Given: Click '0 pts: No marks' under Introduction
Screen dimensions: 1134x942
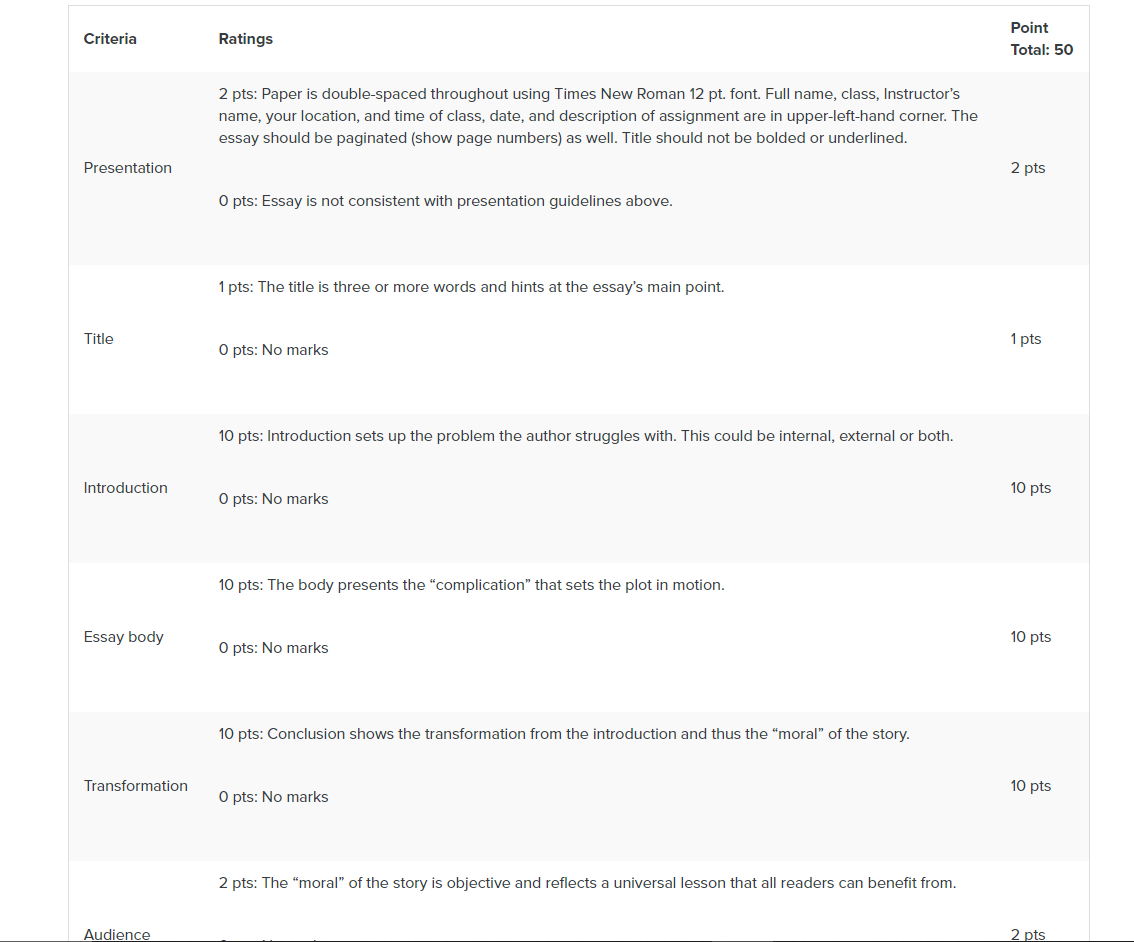Looking at the screenshot, I should pos(273,499).
